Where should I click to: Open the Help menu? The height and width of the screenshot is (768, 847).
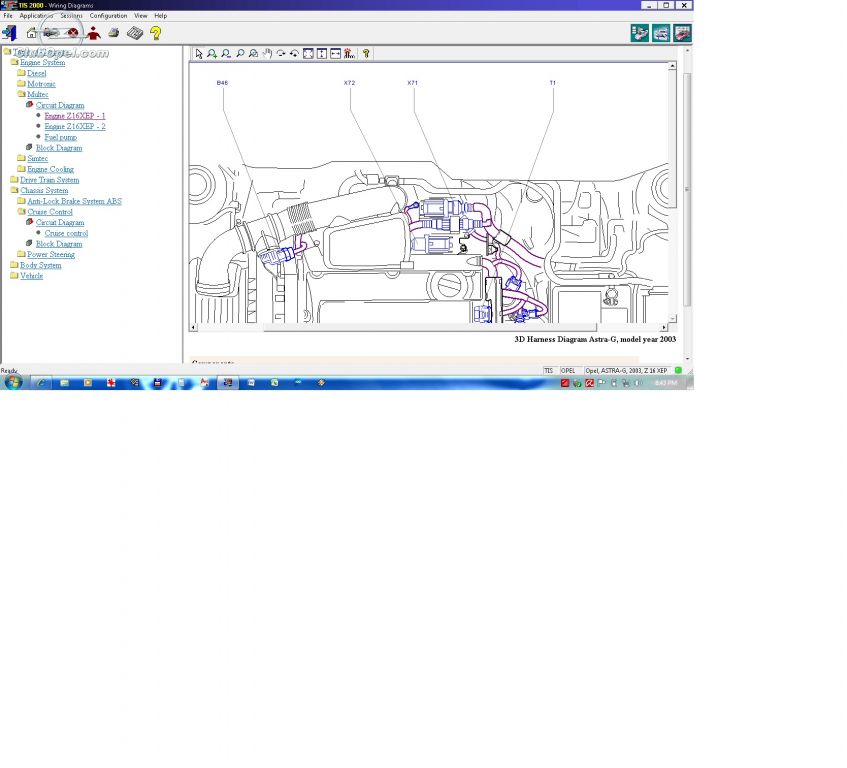(160, 16)
